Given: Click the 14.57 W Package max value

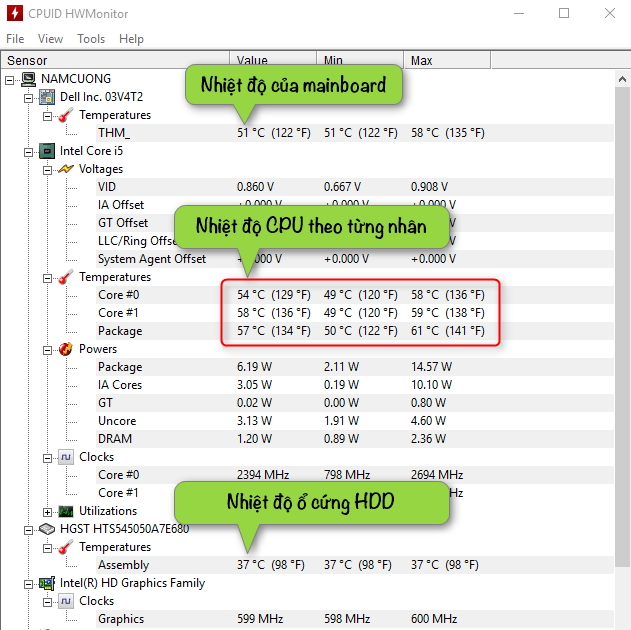Looking at the screenshot, I should coord(431,367).
